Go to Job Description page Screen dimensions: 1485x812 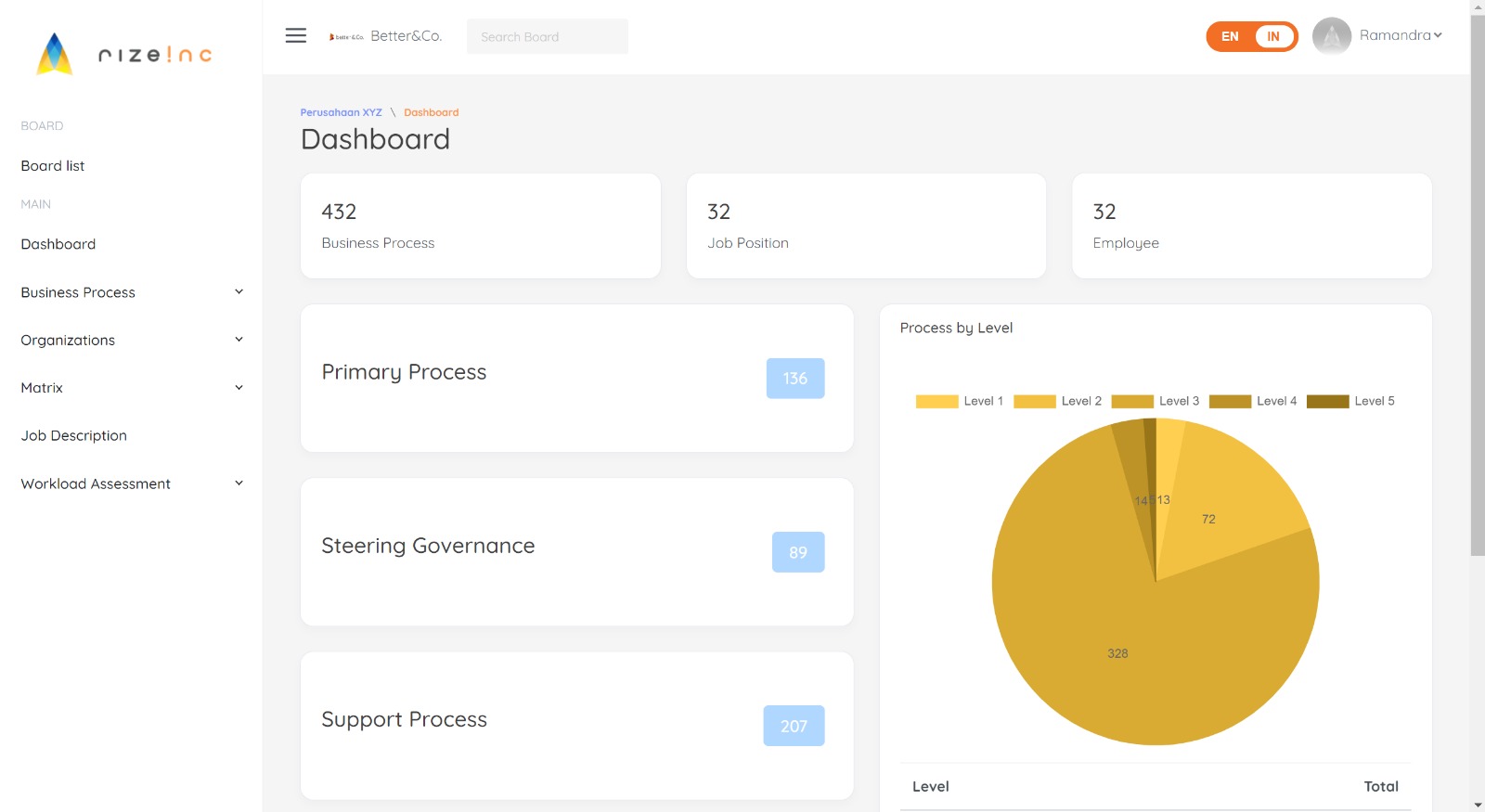[74, 435]
